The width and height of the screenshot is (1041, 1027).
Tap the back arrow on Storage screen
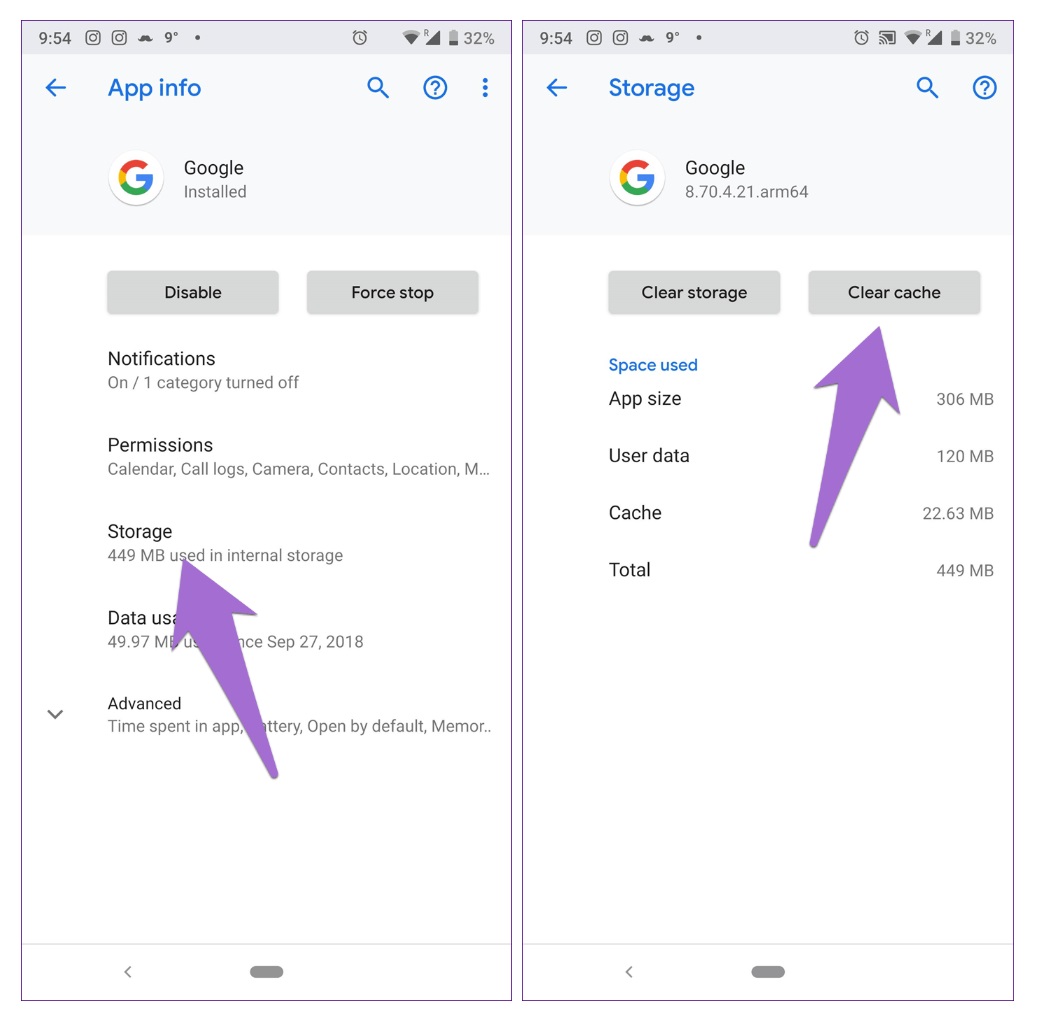pos(557,88)
